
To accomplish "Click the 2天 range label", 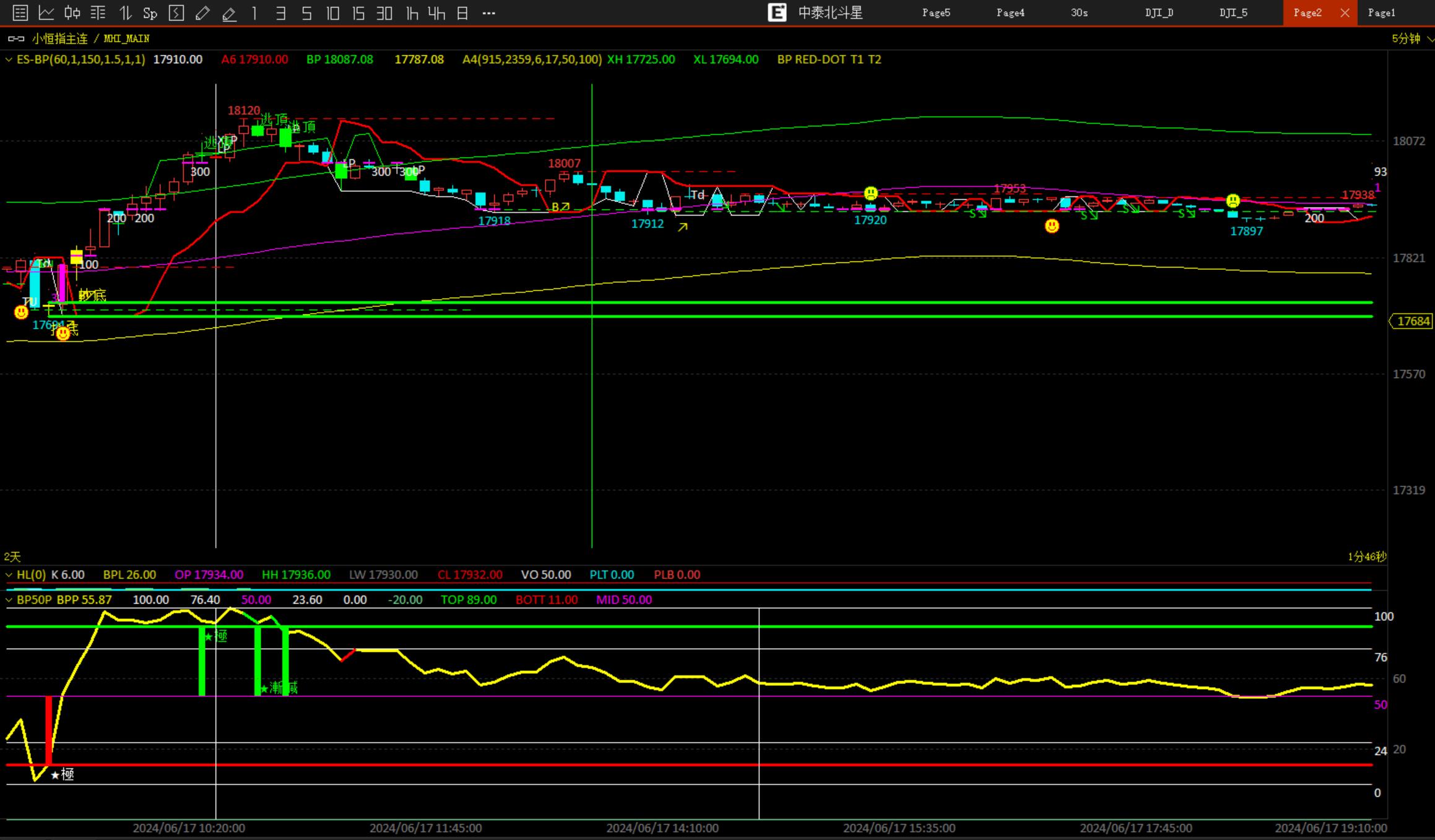I will pyautogui.click(x=12, y=557).
